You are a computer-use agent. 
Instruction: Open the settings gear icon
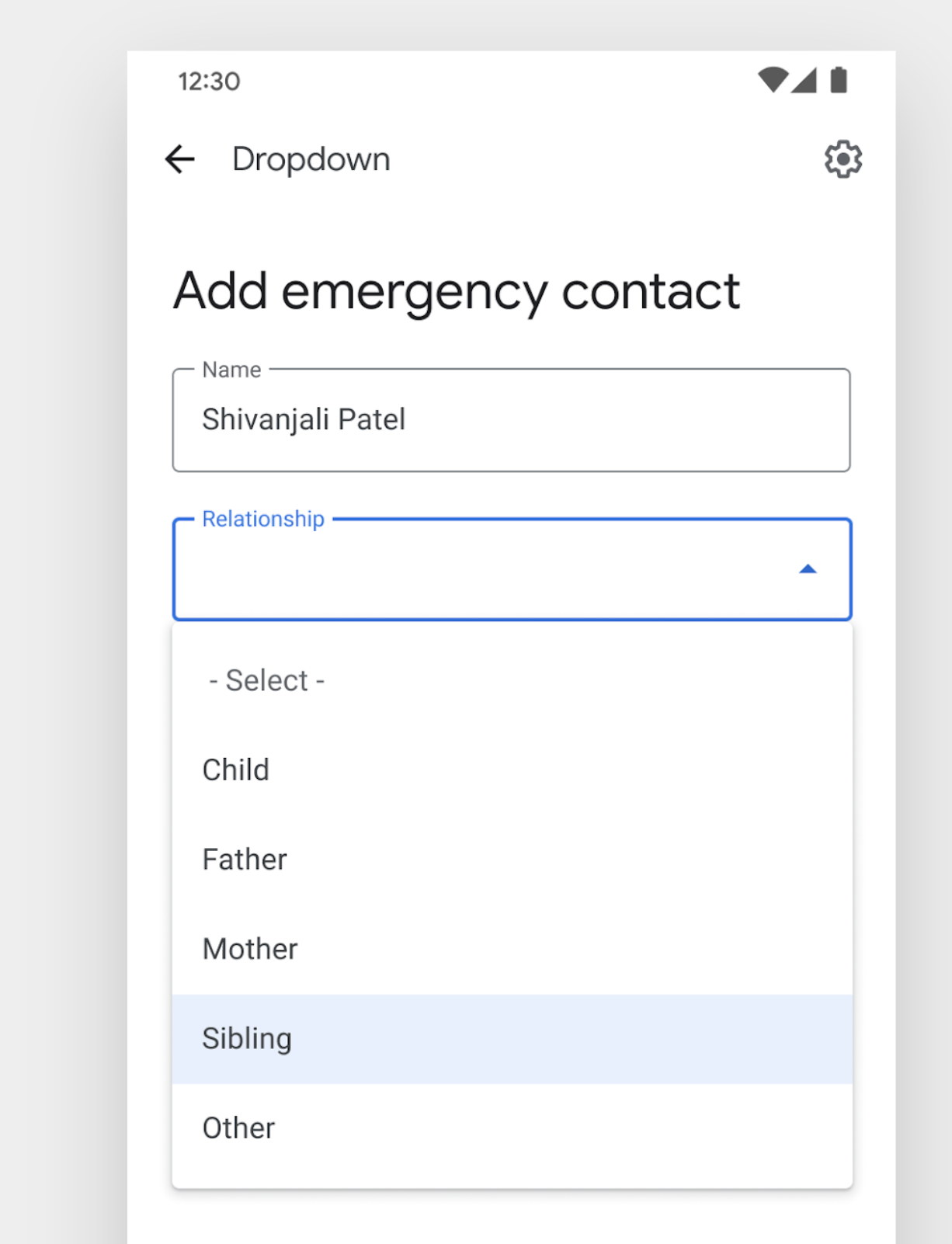point(843,158)
